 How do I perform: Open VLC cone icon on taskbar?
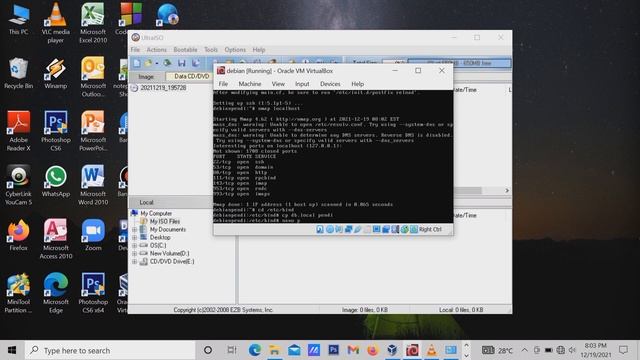point(431,350)
